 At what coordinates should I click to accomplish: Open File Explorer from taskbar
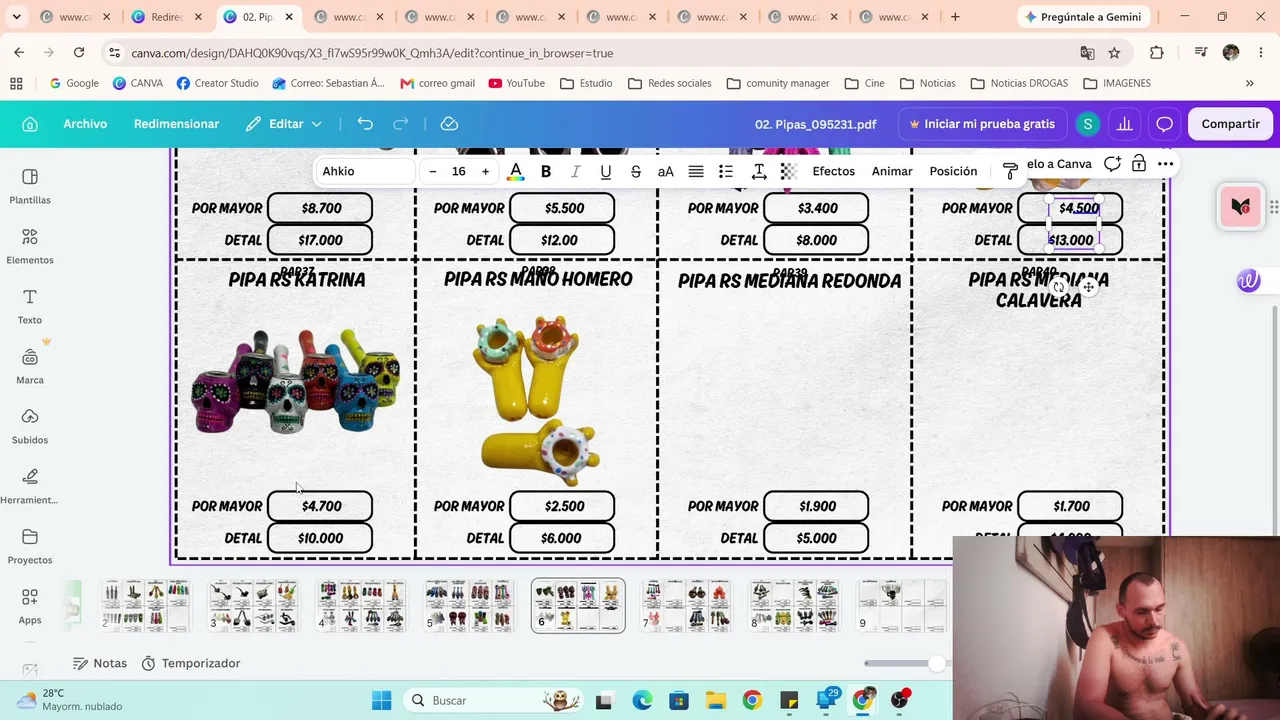[715, 700]
